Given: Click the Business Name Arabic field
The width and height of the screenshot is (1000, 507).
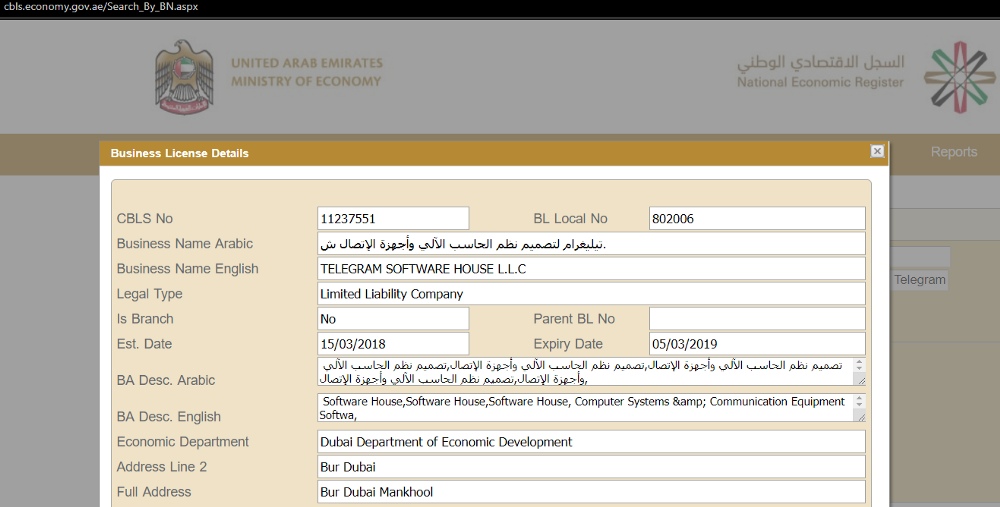Looking at the screenshot, I should (x=590, y=244).
